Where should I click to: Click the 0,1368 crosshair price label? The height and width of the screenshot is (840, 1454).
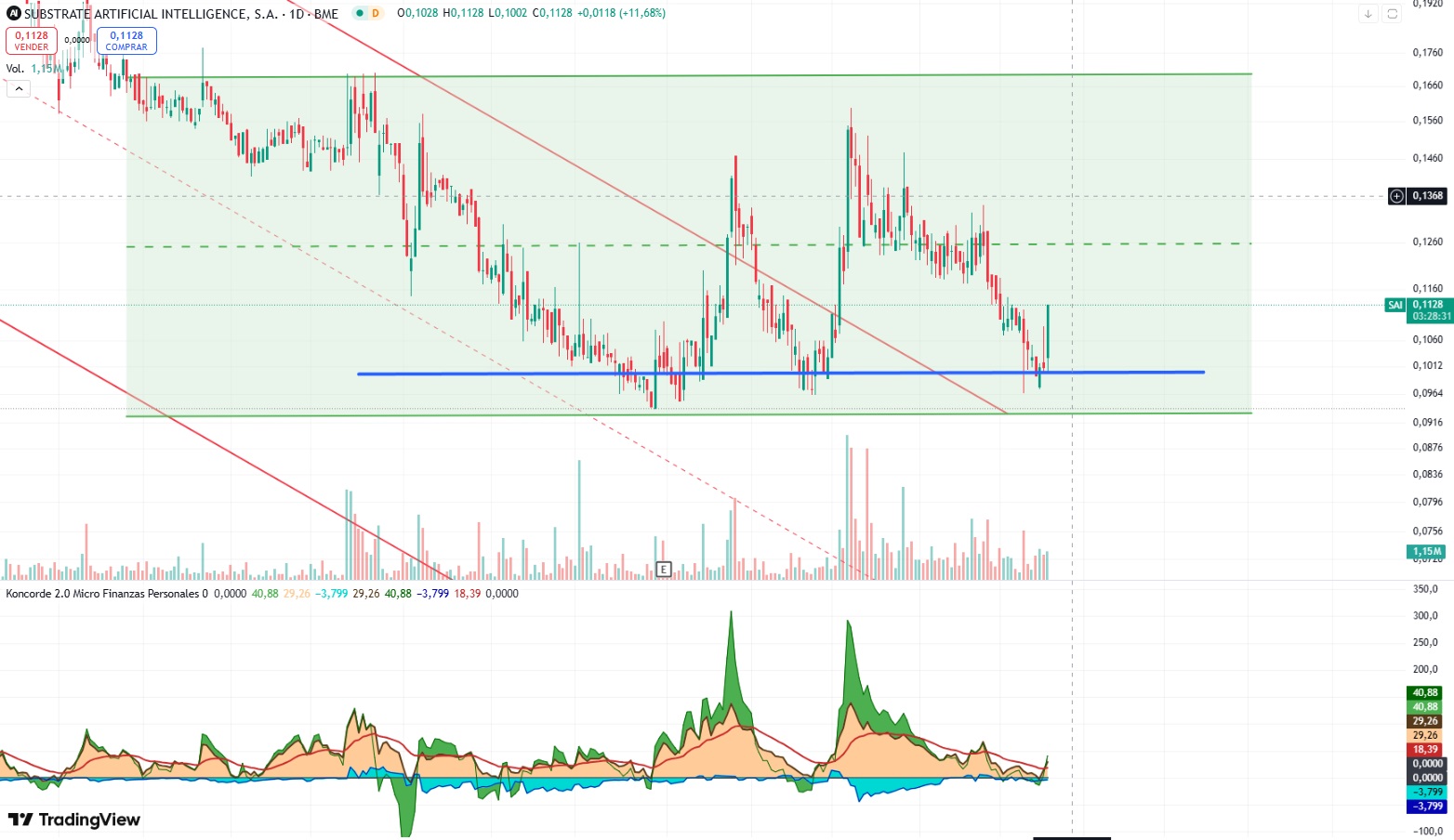(1428, 196)
